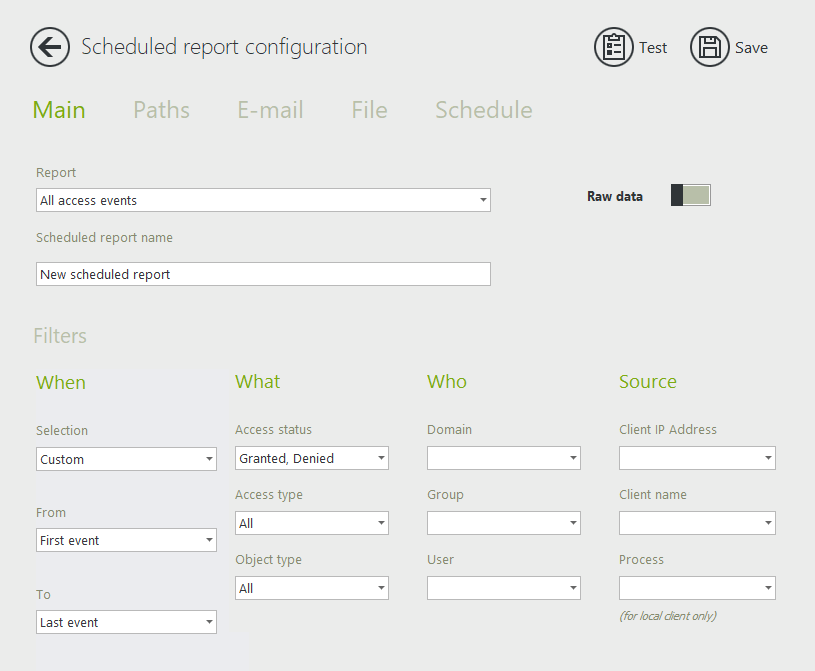Open the To dropdown showing Last event
The height and width of the screenshot is (671, 815).
[x=126, y=622]
